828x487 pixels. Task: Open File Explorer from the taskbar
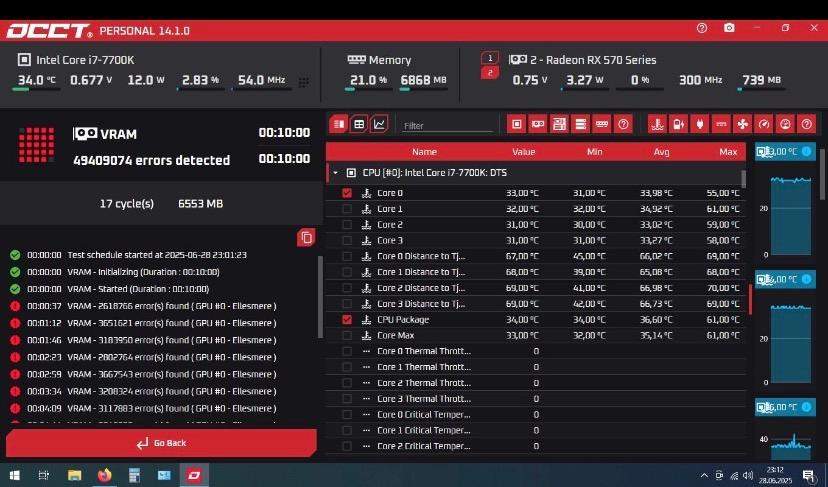74,475
